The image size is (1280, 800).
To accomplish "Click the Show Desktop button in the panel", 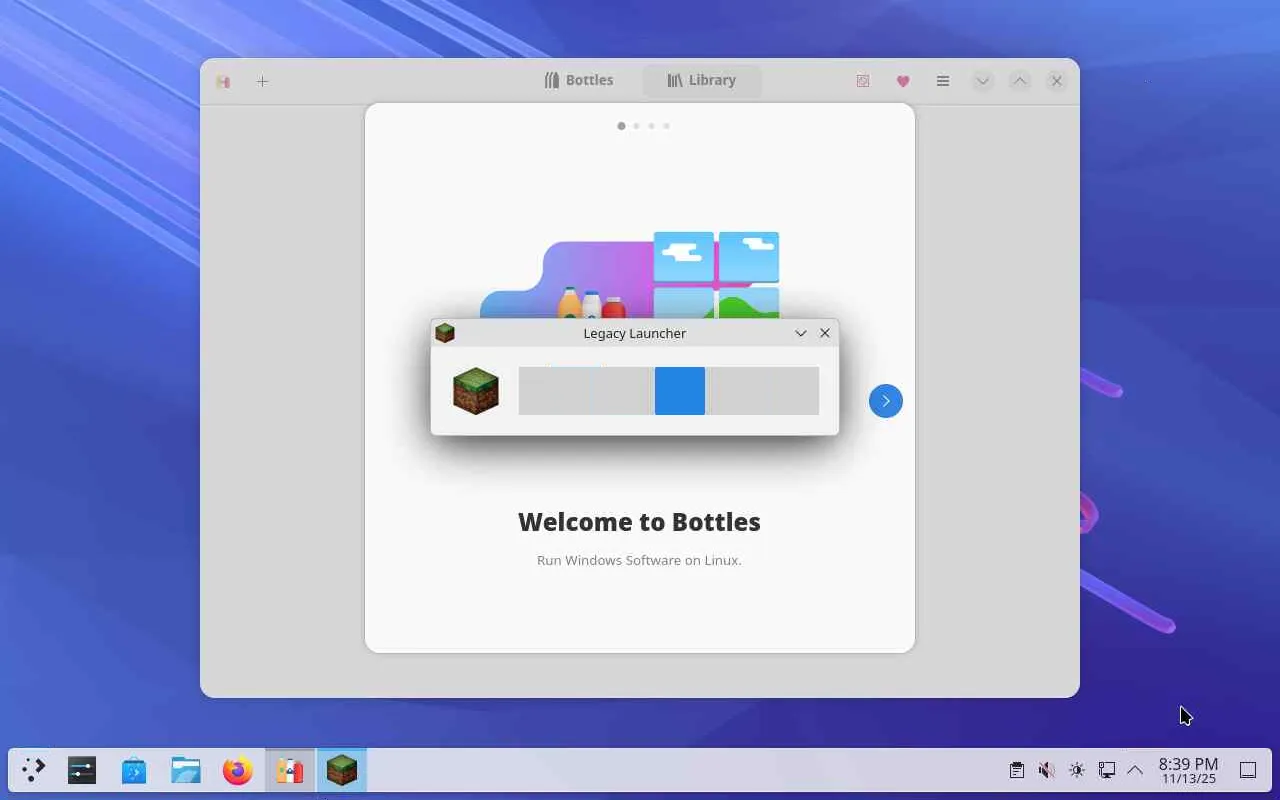I will (x=1248, y=770).
